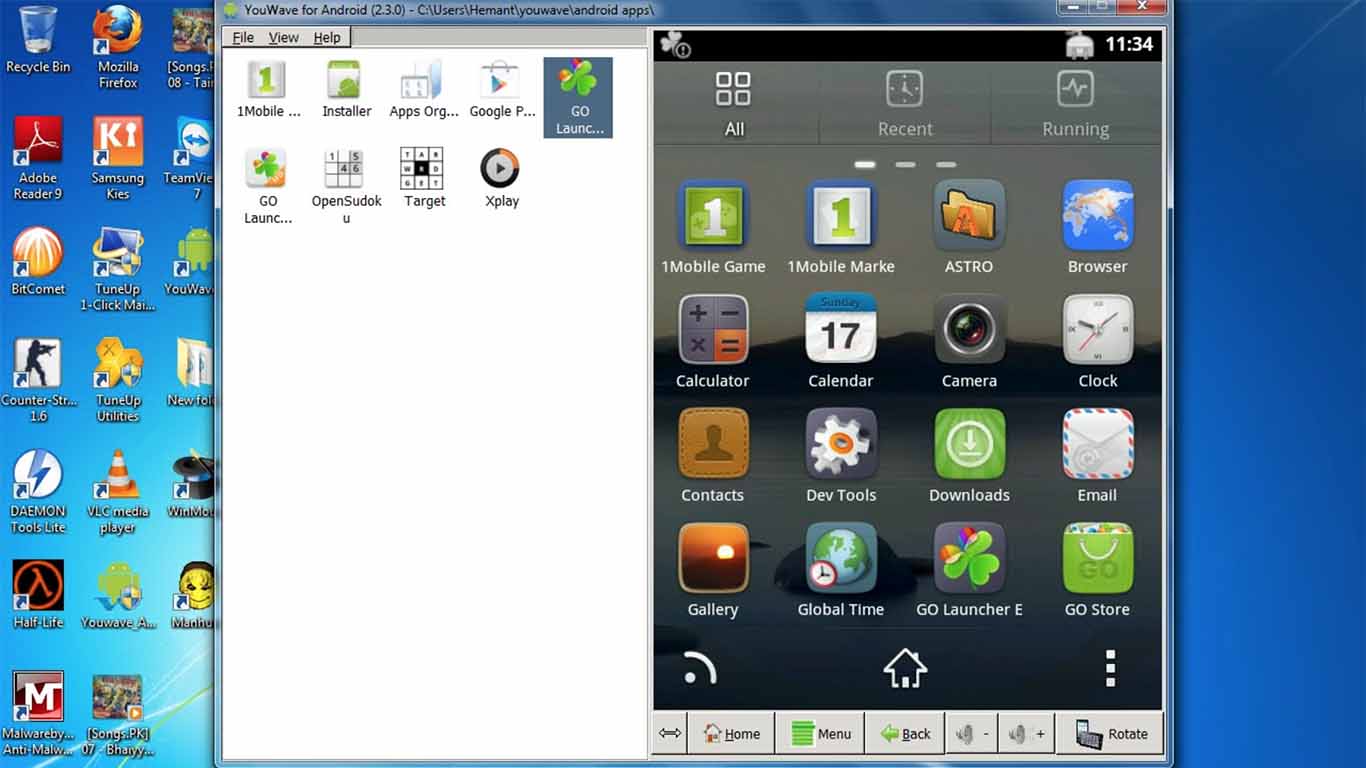Select the second page indicator dot
Image resolution: width=1366 pixels, height=768 pixels.
pos(905,164)
